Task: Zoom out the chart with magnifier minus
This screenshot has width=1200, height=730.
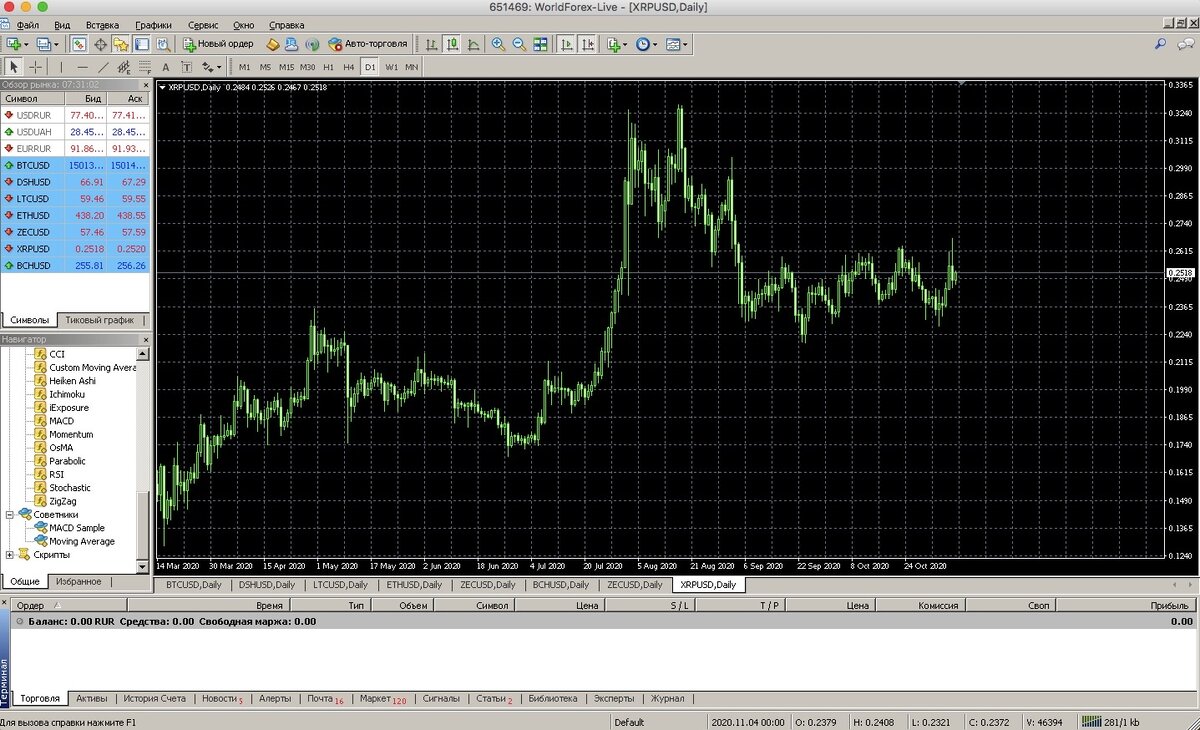Action: click(519, 44)
